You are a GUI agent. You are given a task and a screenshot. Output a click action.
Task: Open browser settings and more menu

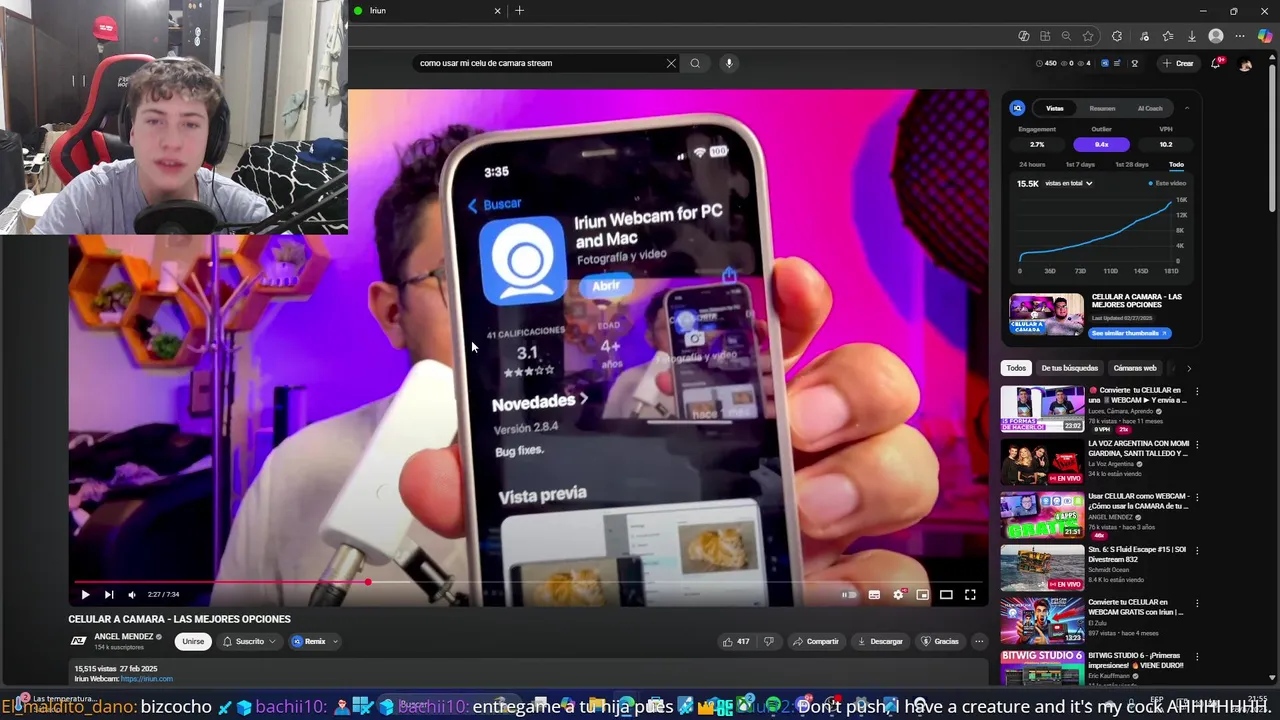pyautogui.click(x=1240, y=36)
